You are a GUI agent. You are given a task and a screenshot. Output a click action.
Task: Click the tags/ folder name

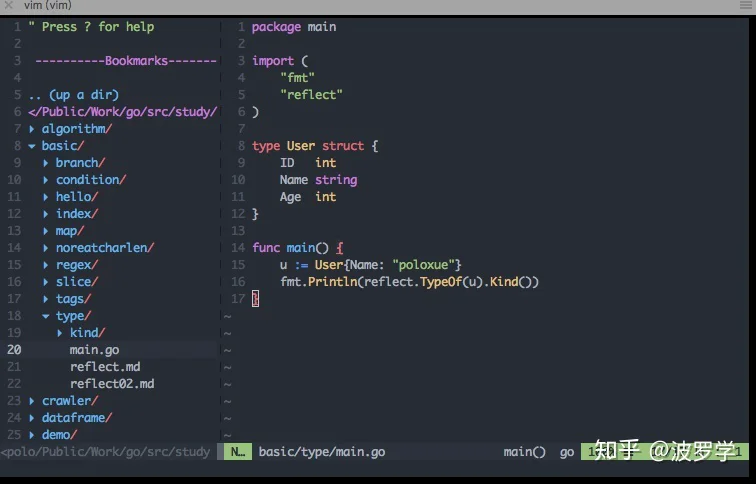(x=73, y=299)
